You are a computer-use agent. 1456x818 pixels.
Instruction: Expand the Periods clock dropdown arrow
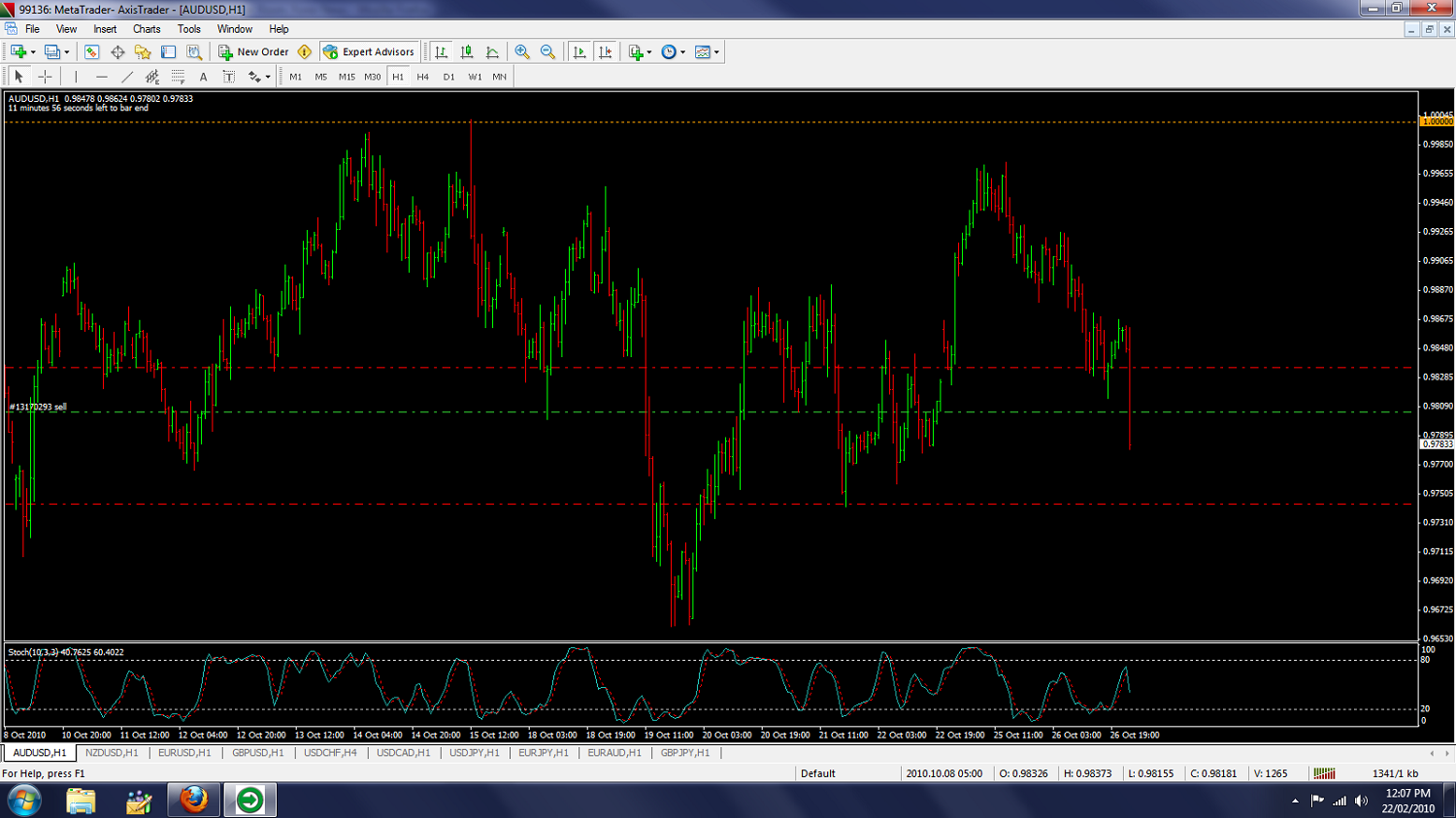(x=683, y=52)
